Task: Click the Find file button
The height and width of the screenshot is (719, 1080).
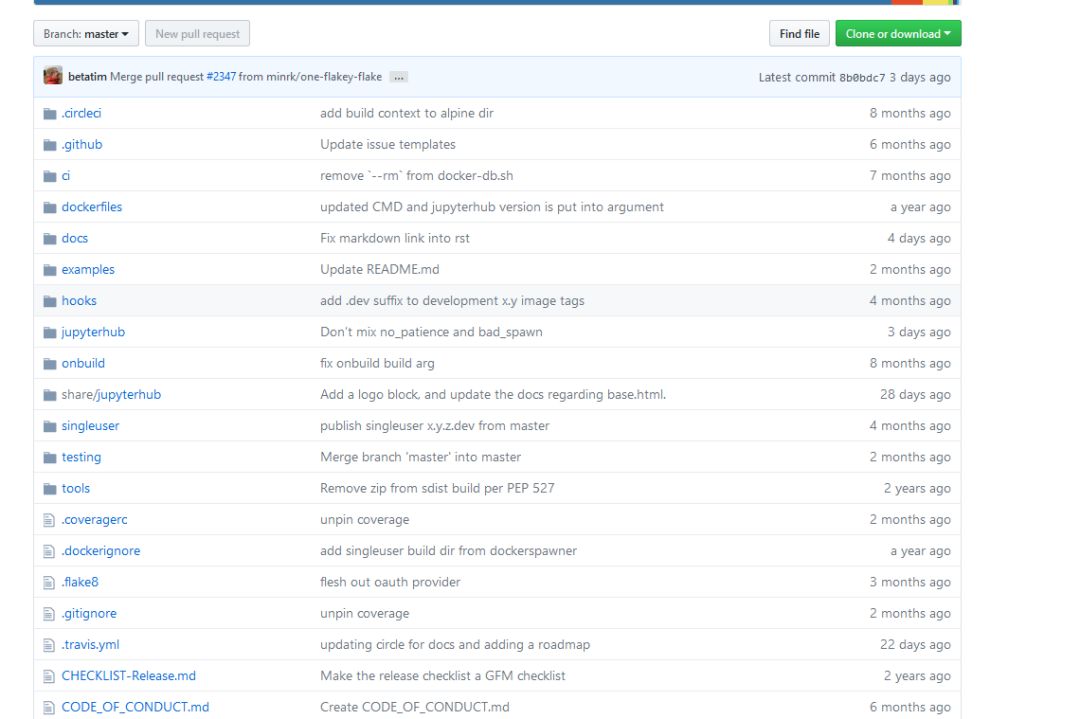Action: [799, 34]
